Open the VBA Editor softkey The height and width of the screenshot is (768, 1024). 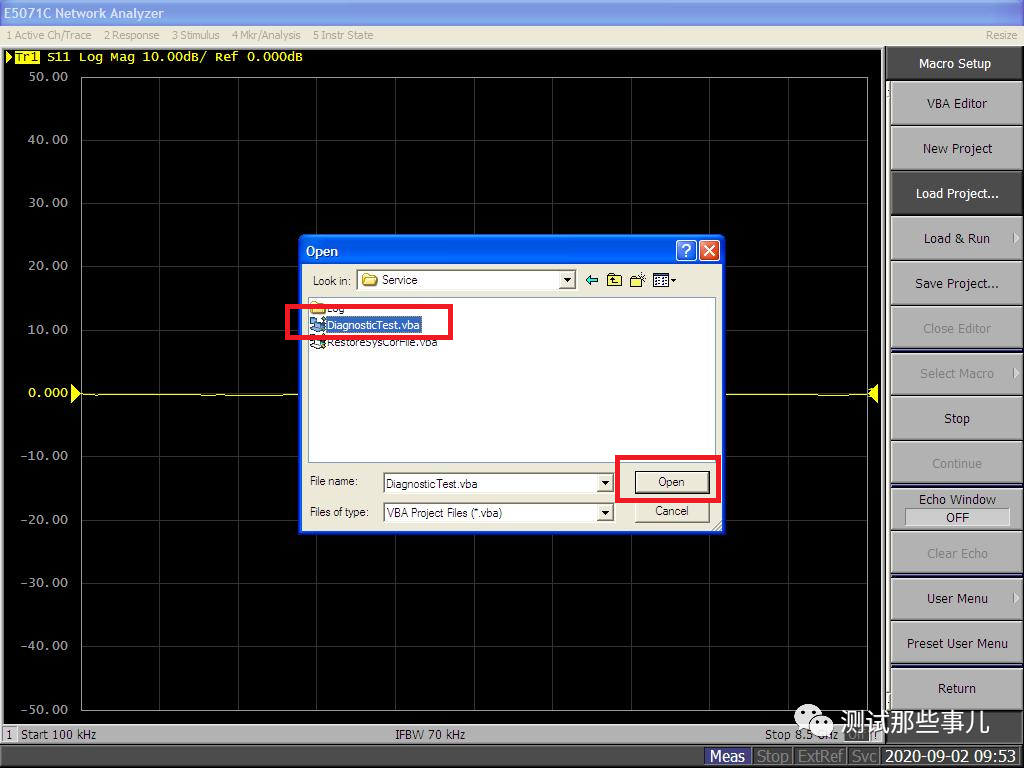pyautogui.click(x=956, y=103)
